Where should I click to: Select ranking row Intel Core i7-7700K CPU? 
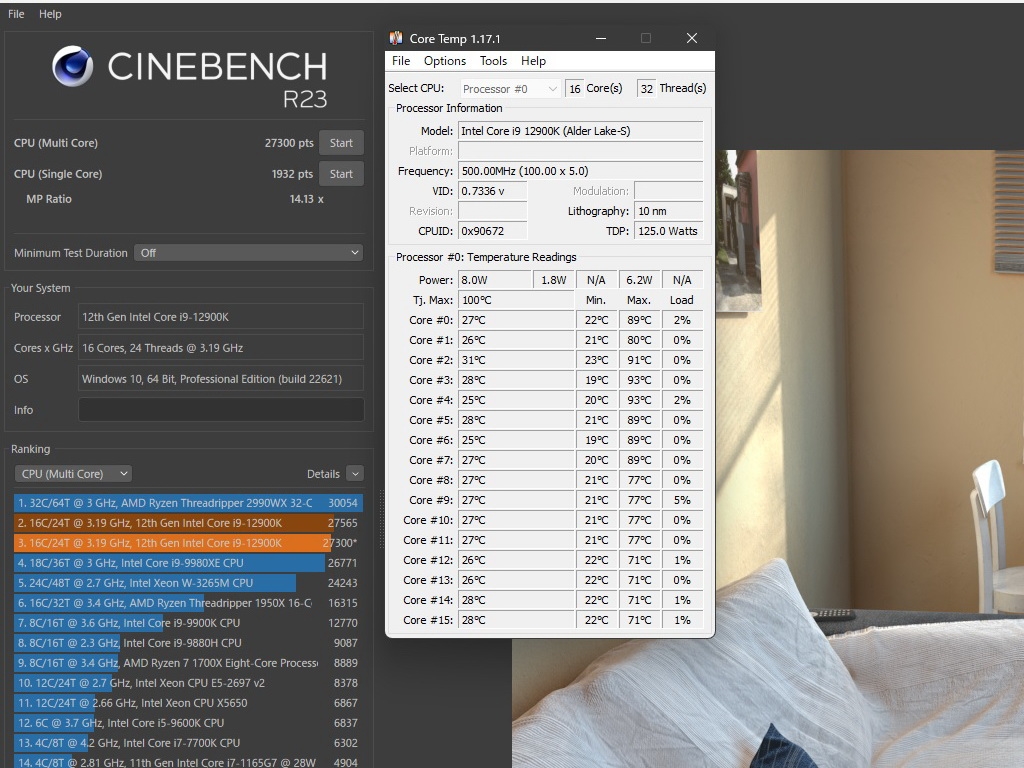[x=188, y=743]
